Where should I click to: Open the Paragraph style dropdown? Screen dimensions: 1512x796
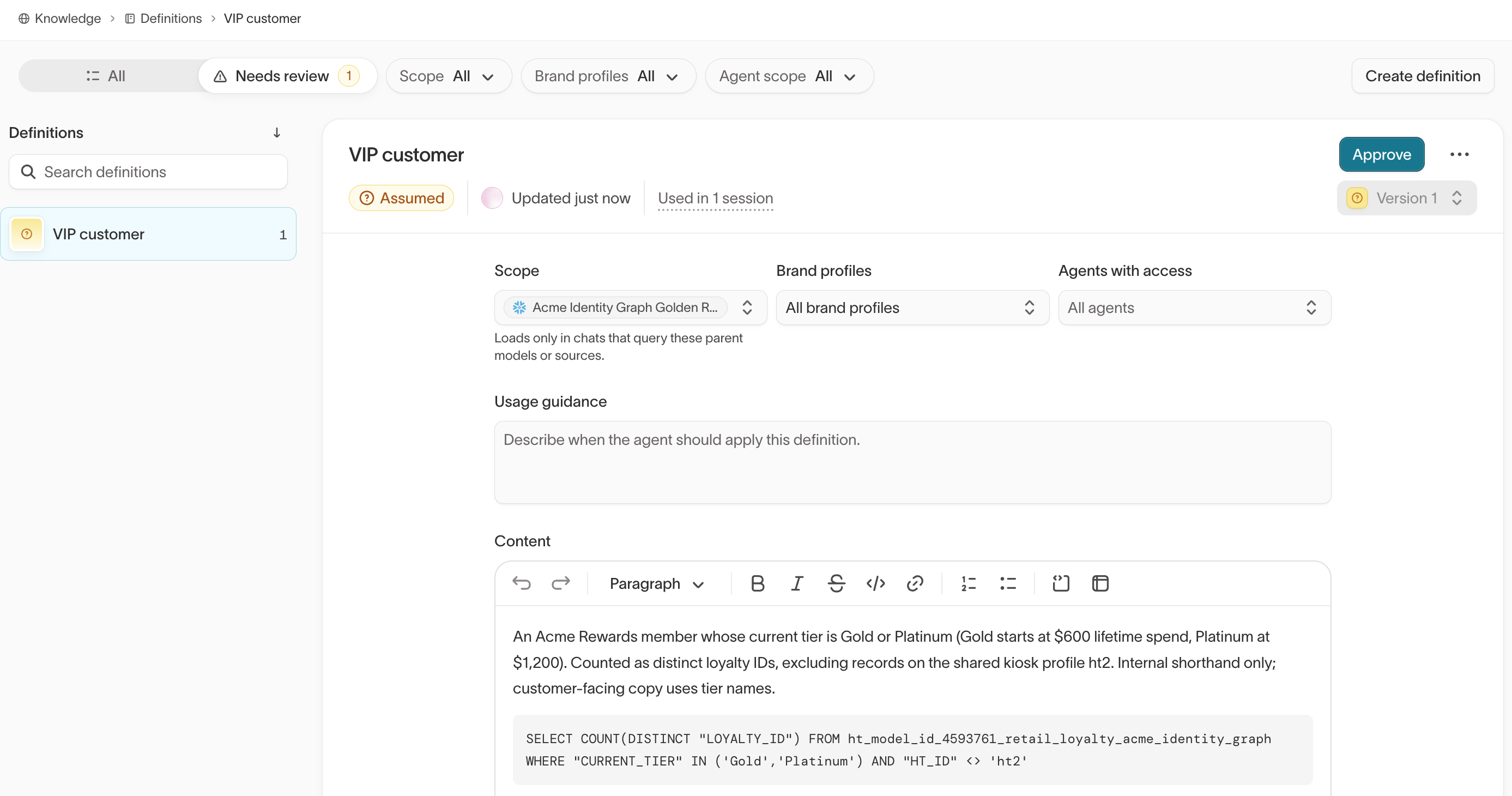[657, 583]
